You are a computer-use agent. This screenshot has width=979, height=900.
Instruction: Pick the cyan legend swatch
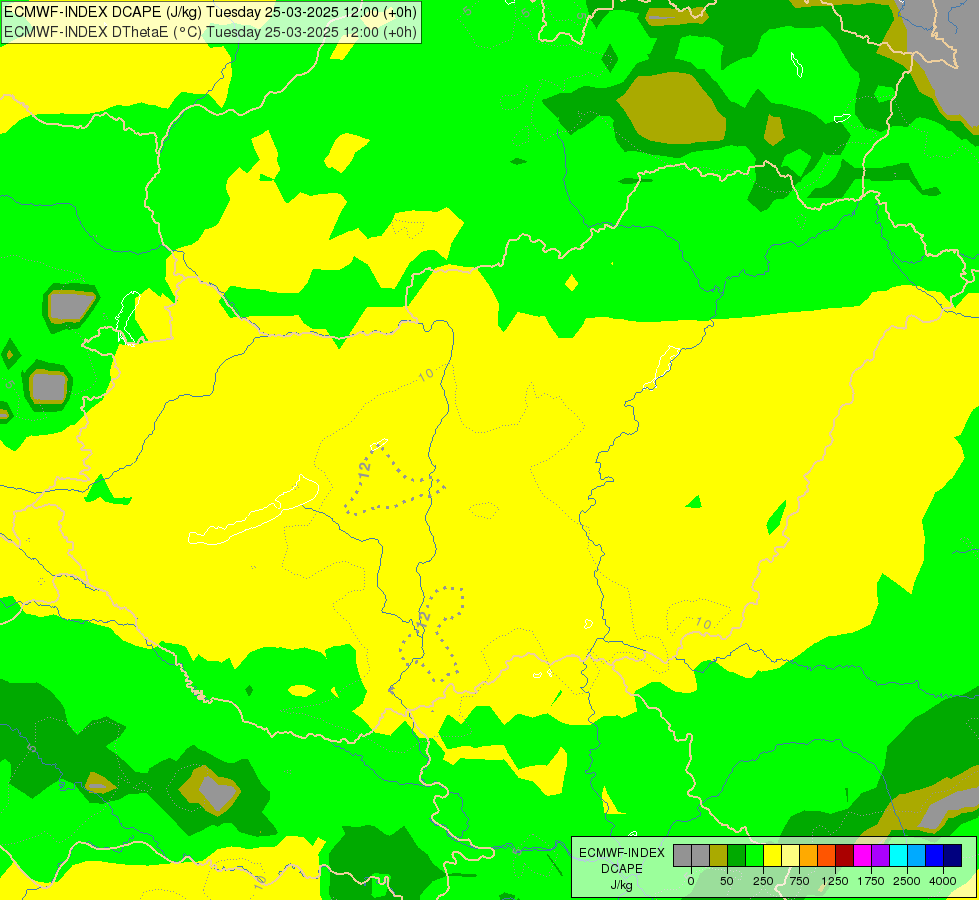pos(898,855)
